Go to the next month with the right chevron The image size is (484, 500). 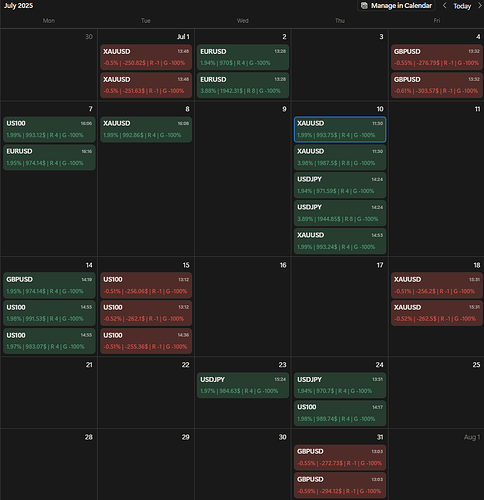[480, 6]
